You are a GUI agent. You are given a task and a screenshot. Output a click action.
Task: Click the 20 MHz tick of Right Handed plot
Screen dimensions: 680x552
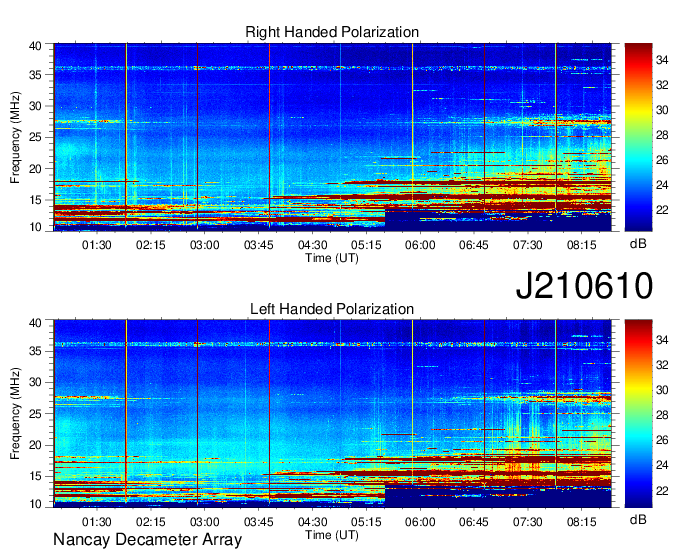(36, 169)
